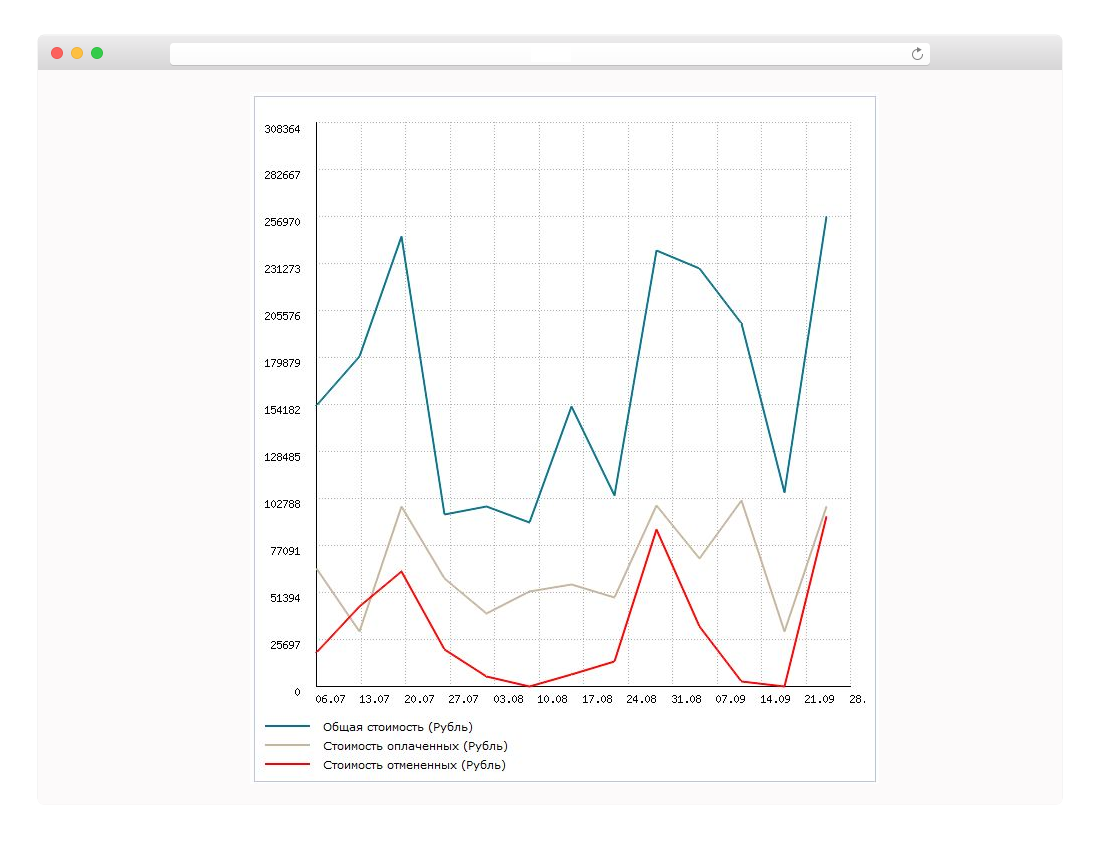1100x845 pixels.
Task: Click the teal line's peak at 20.07
Action: (402, 237)
